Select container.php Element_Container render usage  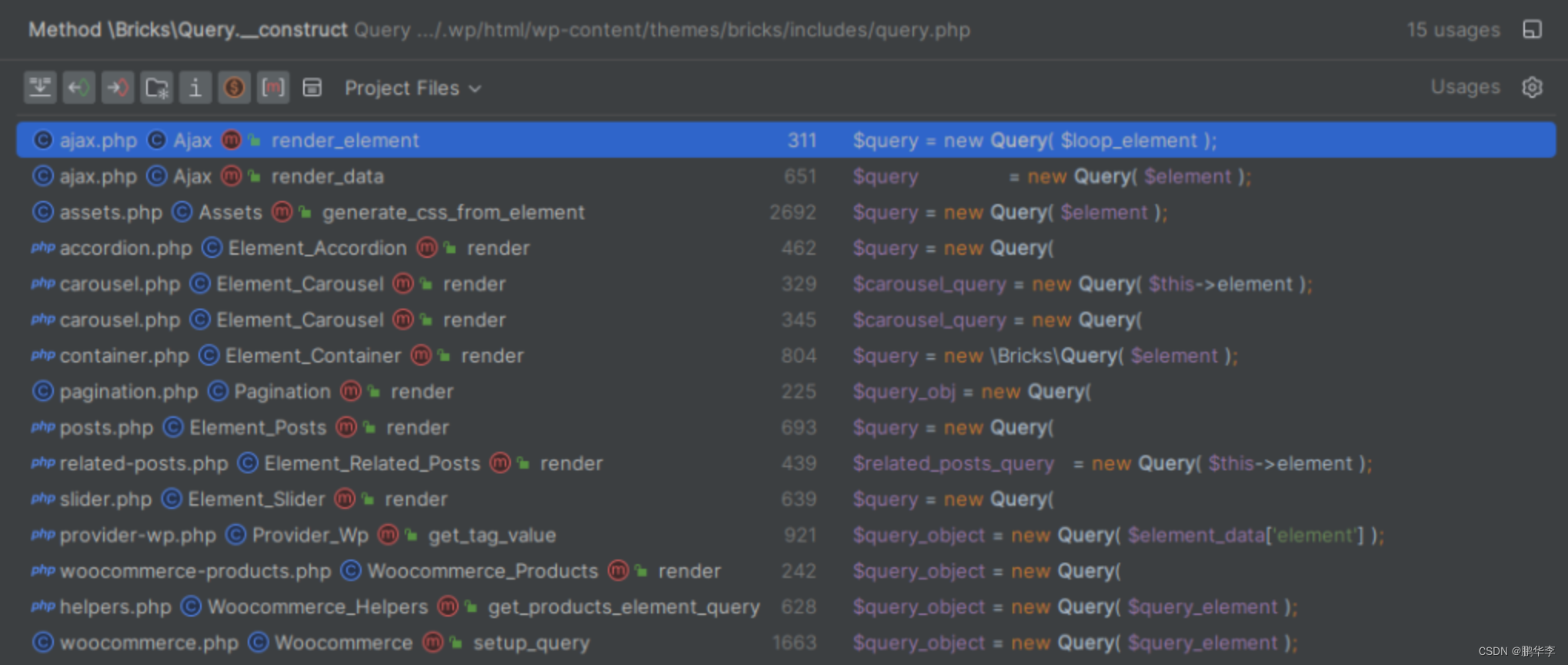tap(786, 356)
